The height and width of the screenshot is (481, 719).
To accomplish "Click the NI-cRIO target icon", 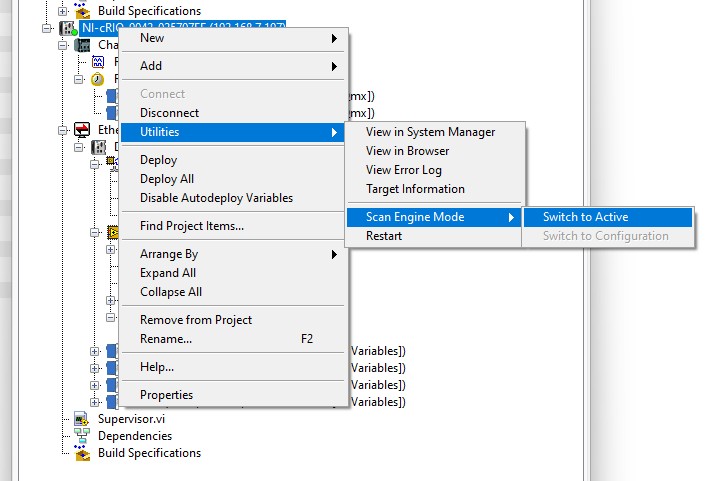I will coord(68,28).
